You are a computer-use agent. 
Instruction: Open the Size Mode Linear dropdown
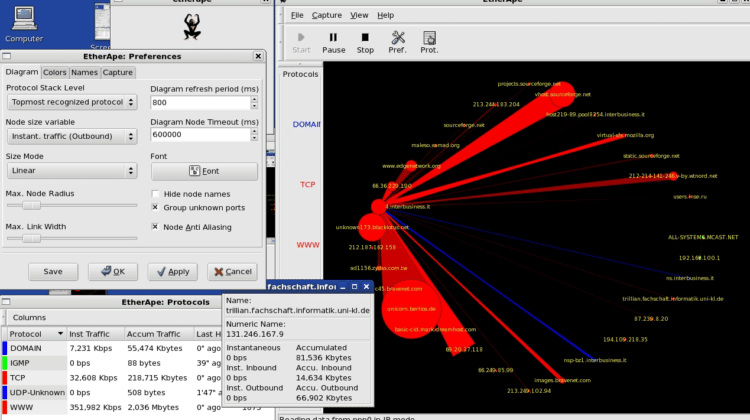pos(72,170)
